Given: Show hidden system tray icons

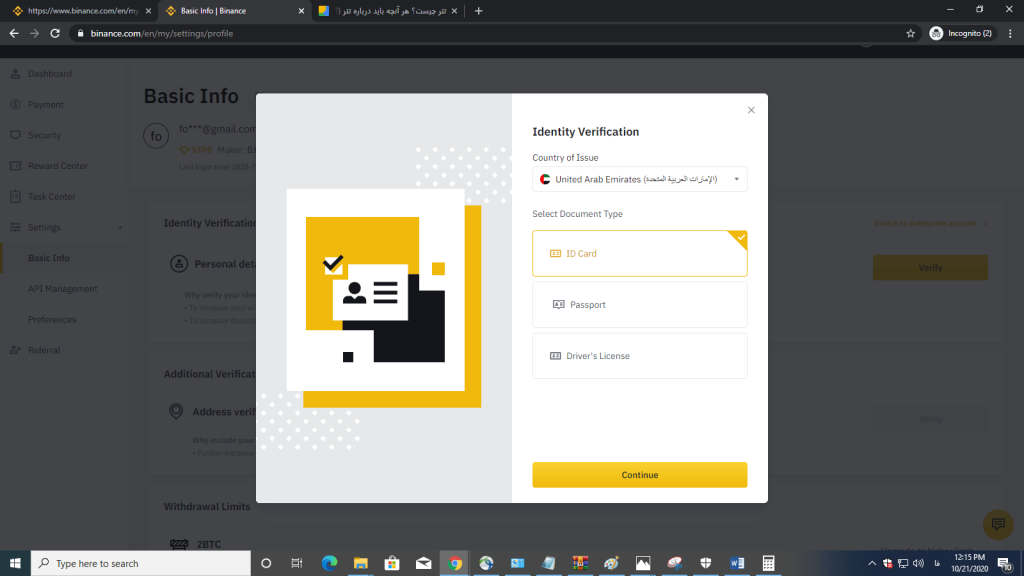Looking at the screenshot, I should click(872, 563).
